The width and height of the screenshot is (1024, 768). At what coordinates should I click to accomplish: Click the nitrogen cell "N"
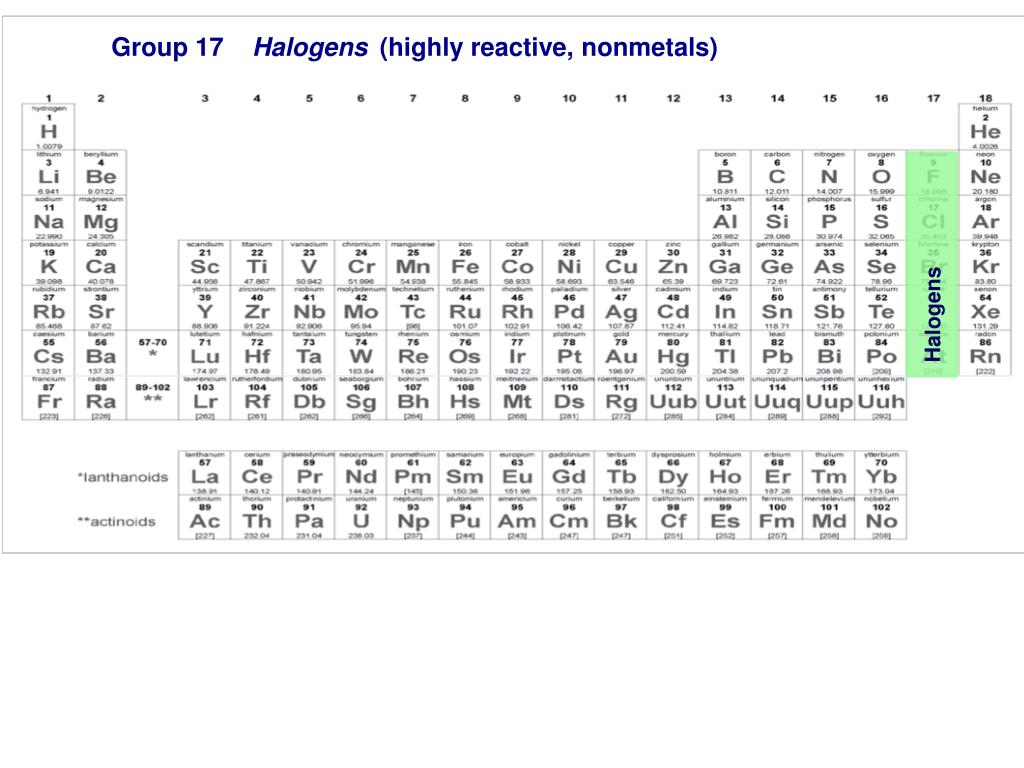pyautogui.click(x=829, y=173)
